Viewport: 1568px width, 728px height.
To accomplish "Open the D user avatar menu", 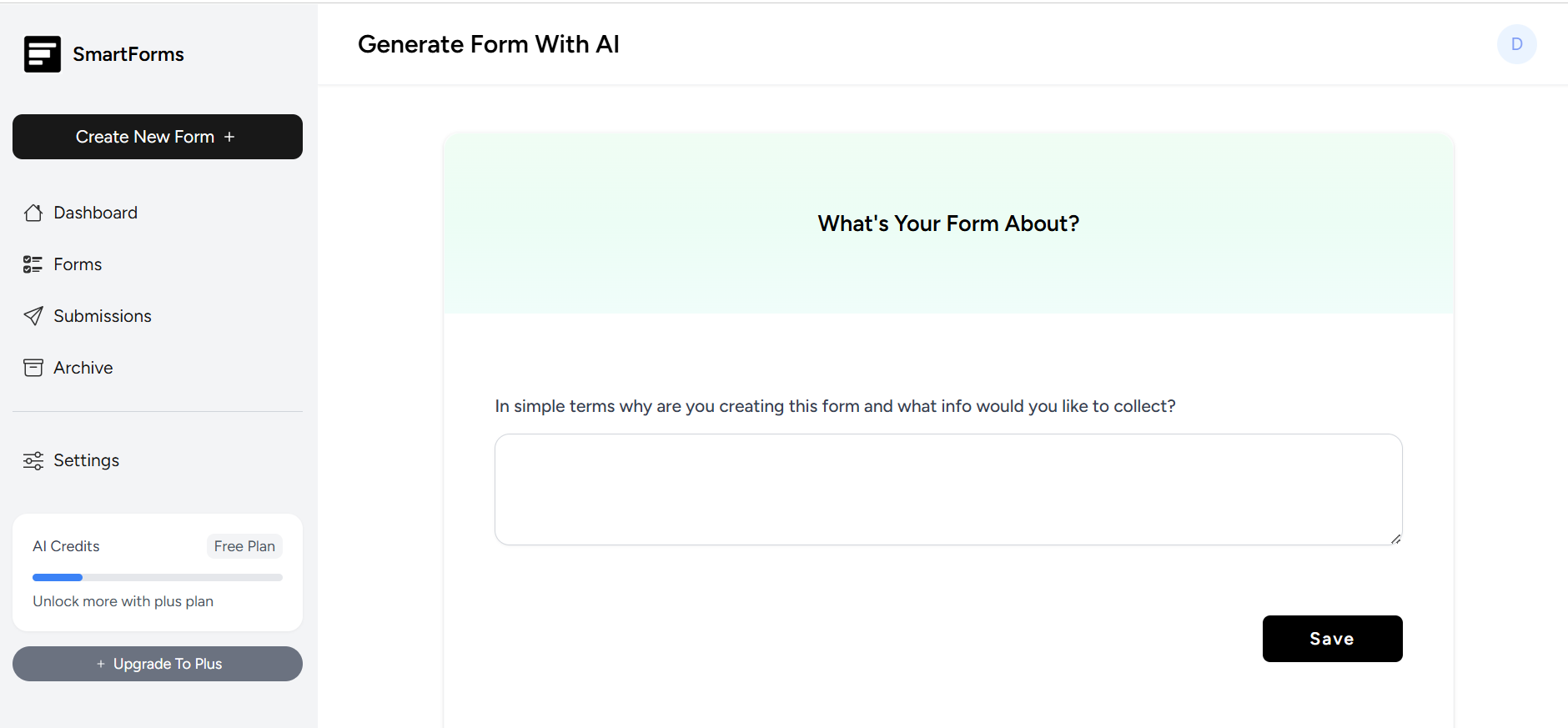I will click(1516, 44).
